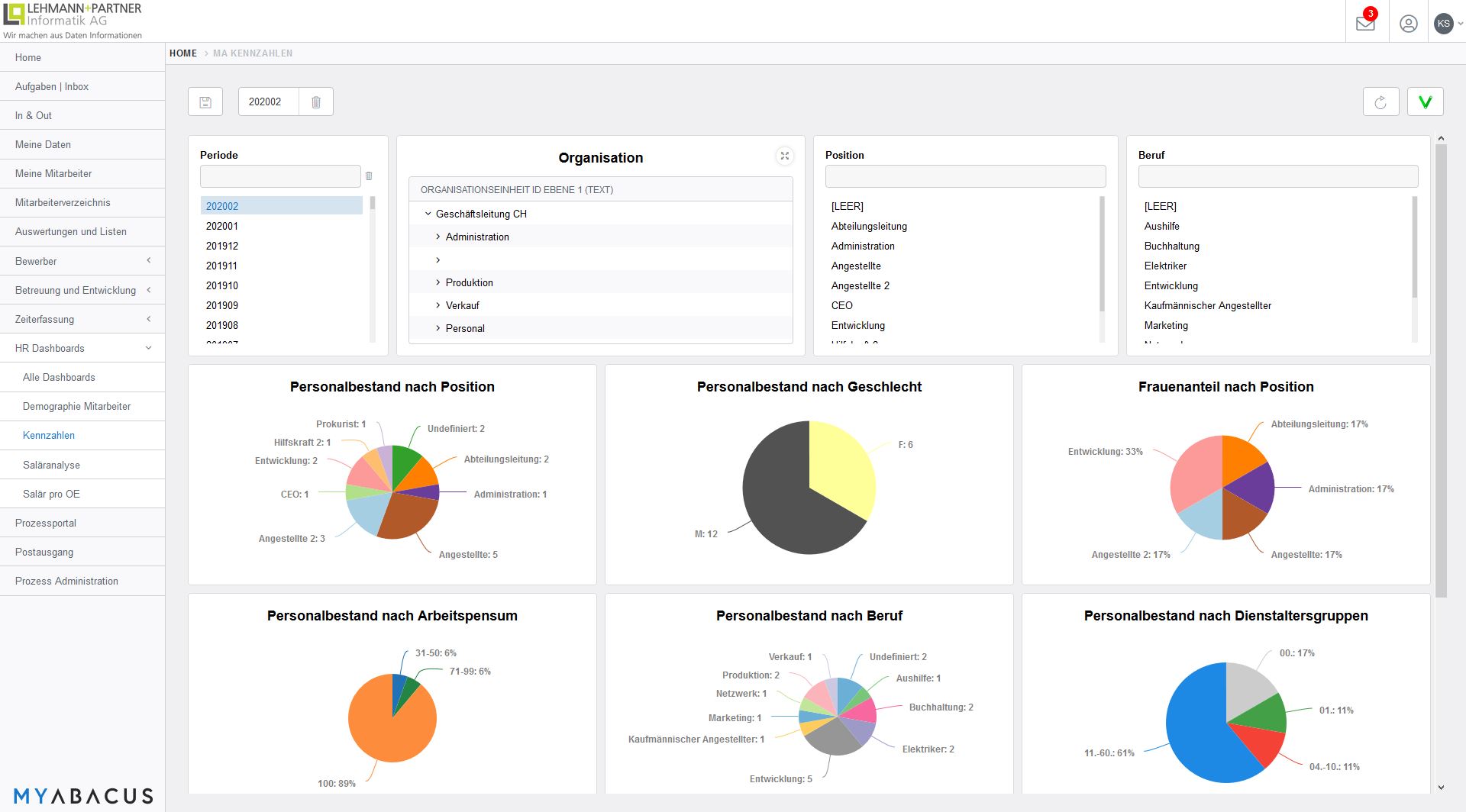Open Aufgaben | Inbox
This screenshot has width=1466, height=812.
click(82, 86)
